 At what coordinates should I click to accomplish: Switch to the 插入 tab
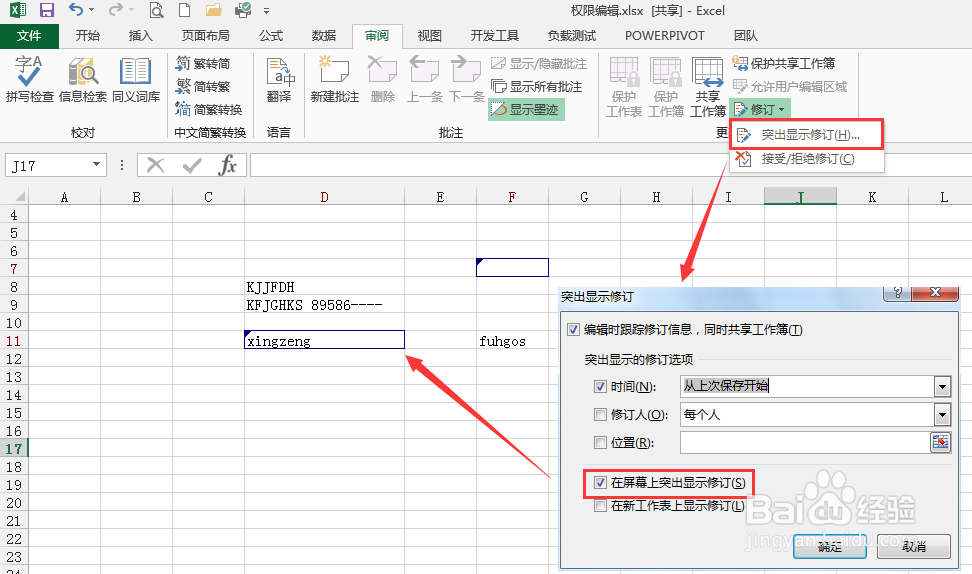pyautogui.click(x=141, y=35)
